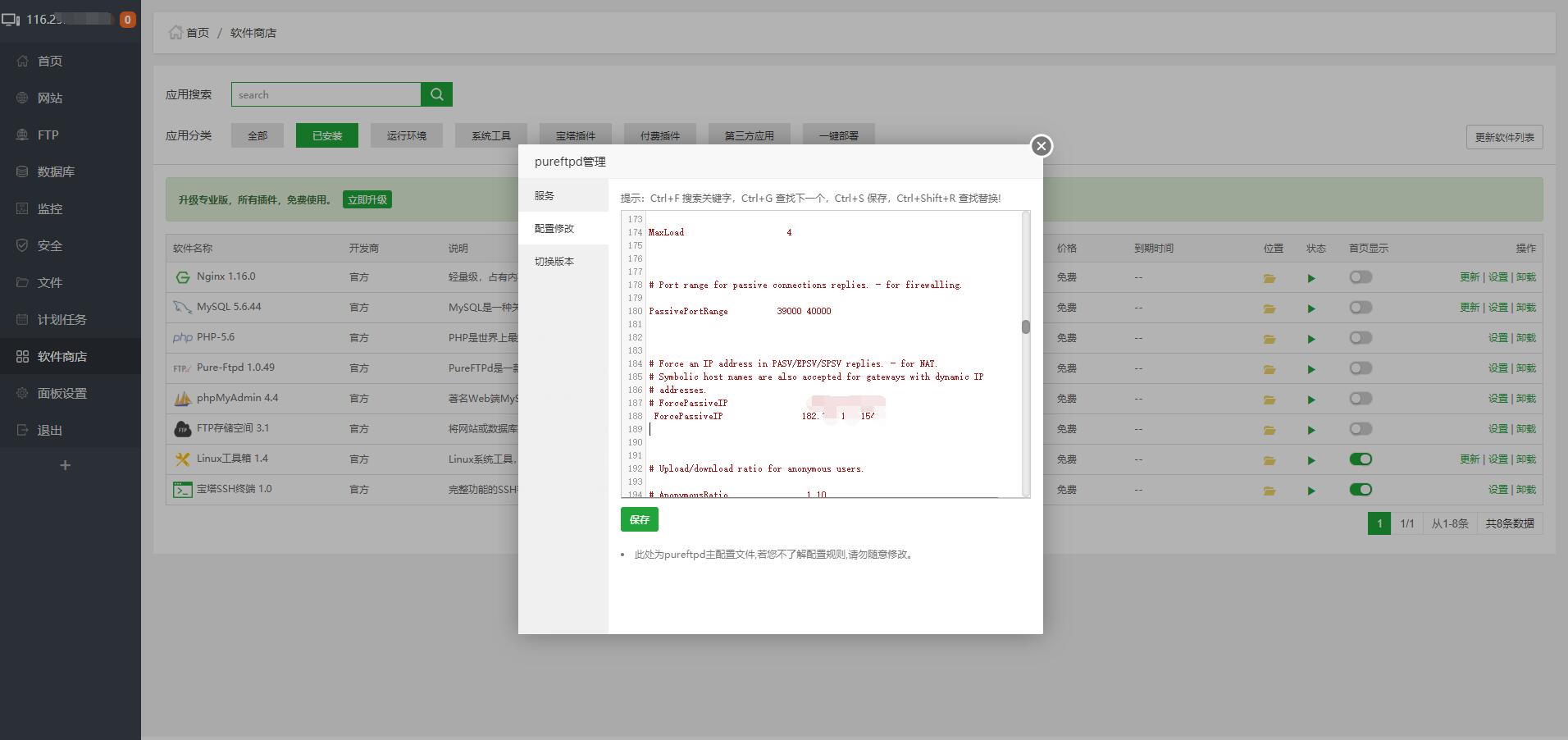The height and width of the screenshot is (740, 1568).
Task: Close the pureftpd管理 dialog
Action: click(1041, 146)
